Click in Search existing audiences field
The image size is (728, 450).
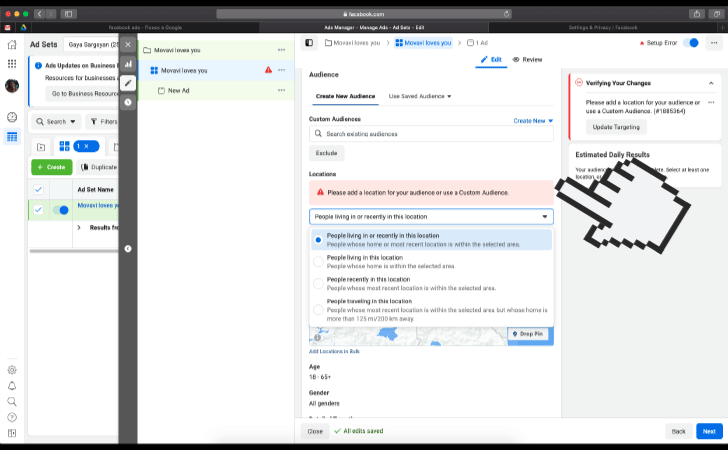click(431, 134)
